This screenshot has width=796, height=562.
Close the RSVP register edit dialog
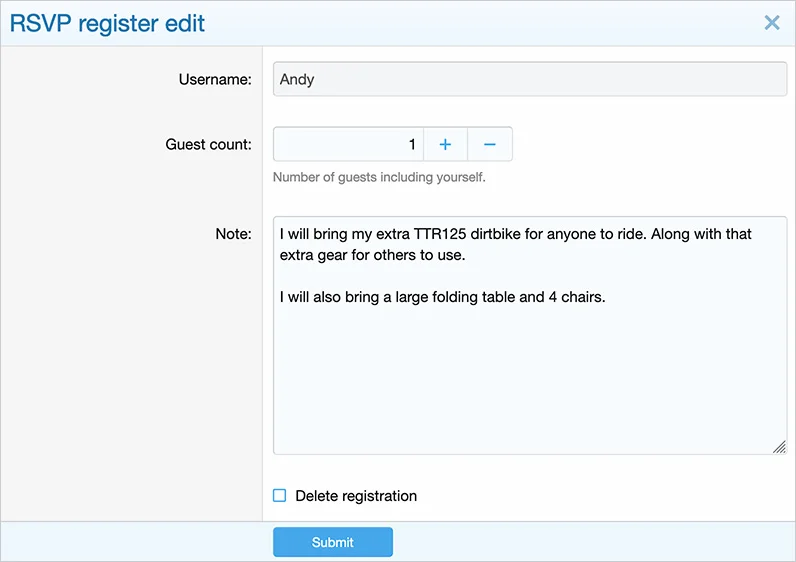pyautogui.click(x=771, y=23)
